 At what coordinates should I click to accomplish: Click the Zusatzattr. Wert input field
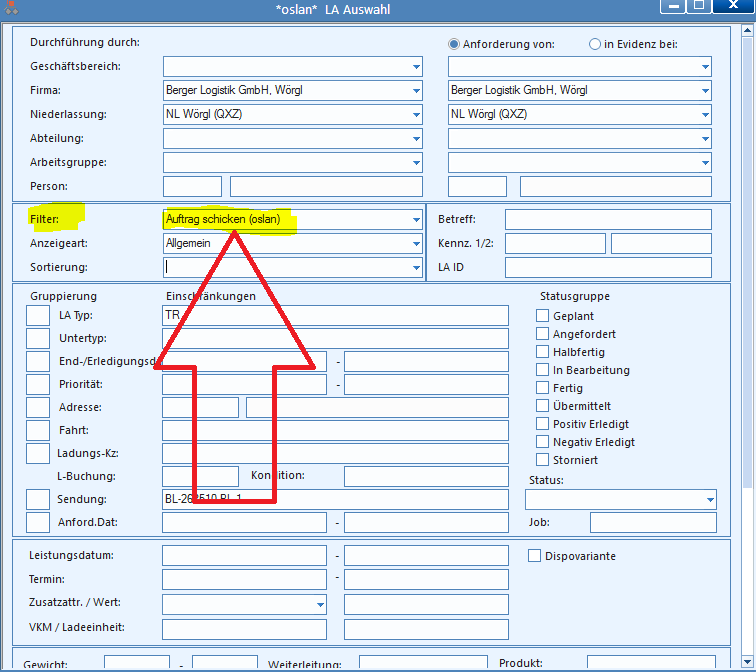[426, 605]
